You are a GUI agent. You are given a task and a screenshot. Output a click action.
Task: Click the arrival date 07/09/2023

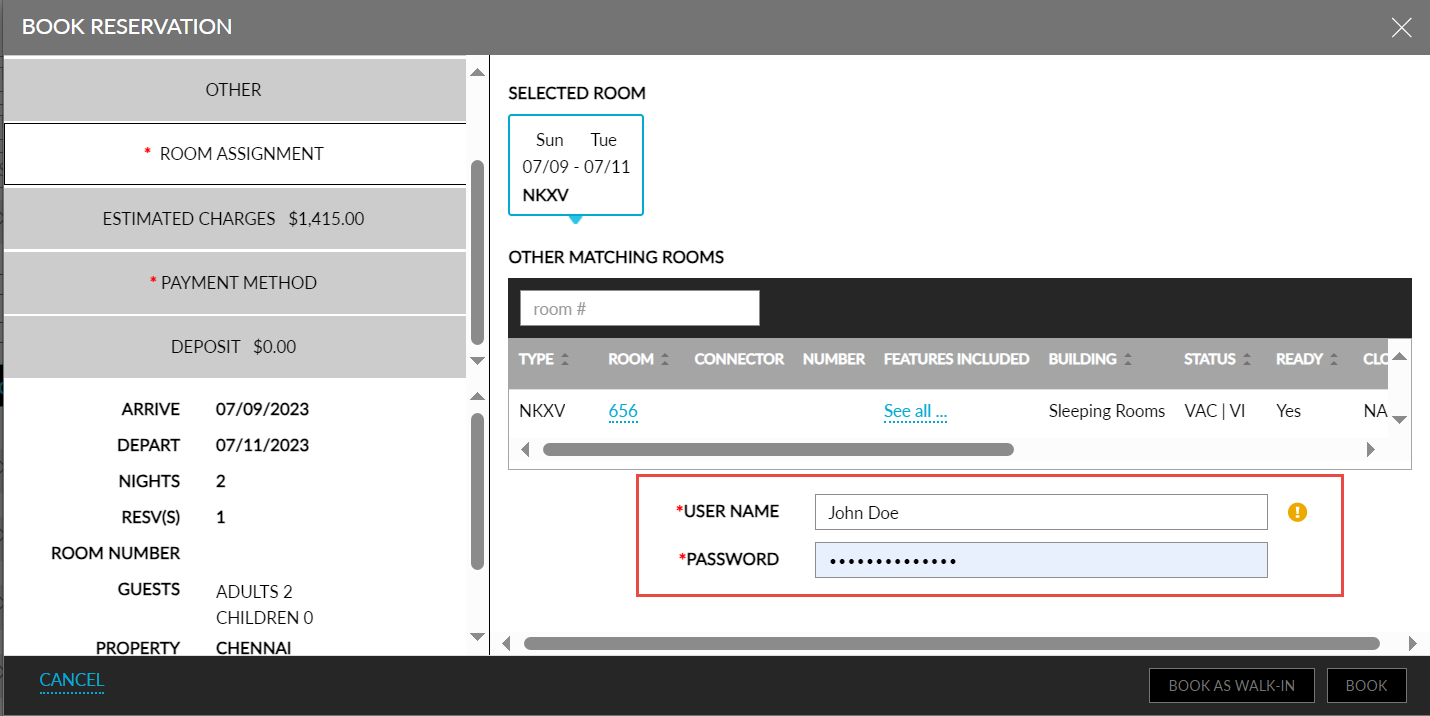pos(262,409)
